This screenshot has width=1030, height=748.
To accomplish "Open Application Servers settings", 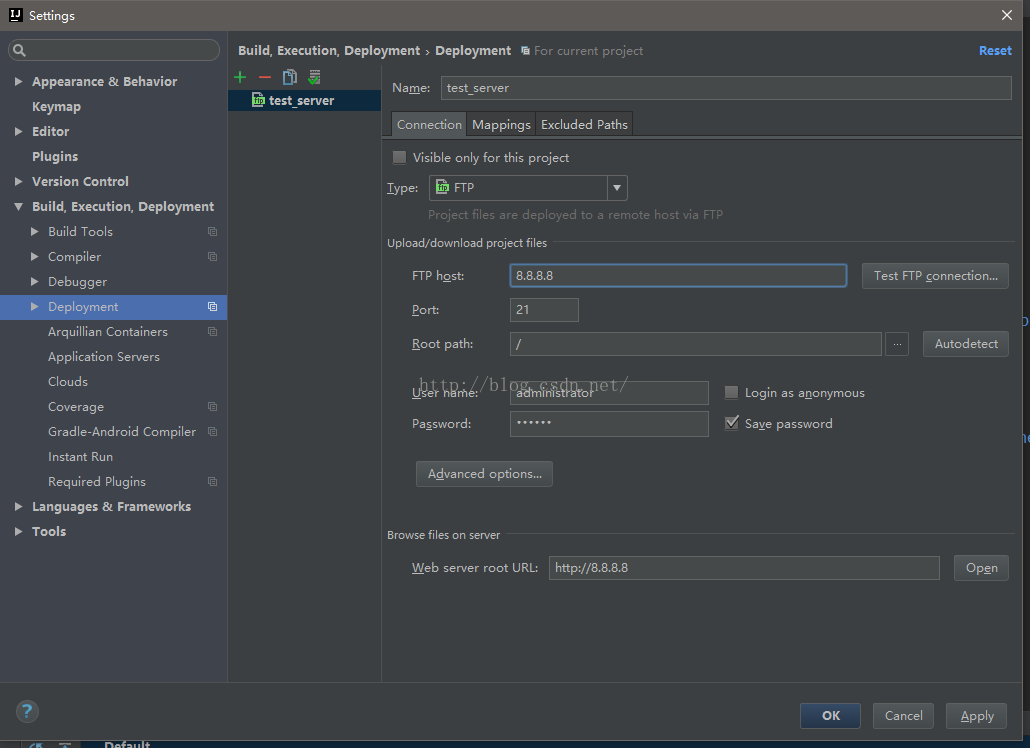I will pos(104,357).
